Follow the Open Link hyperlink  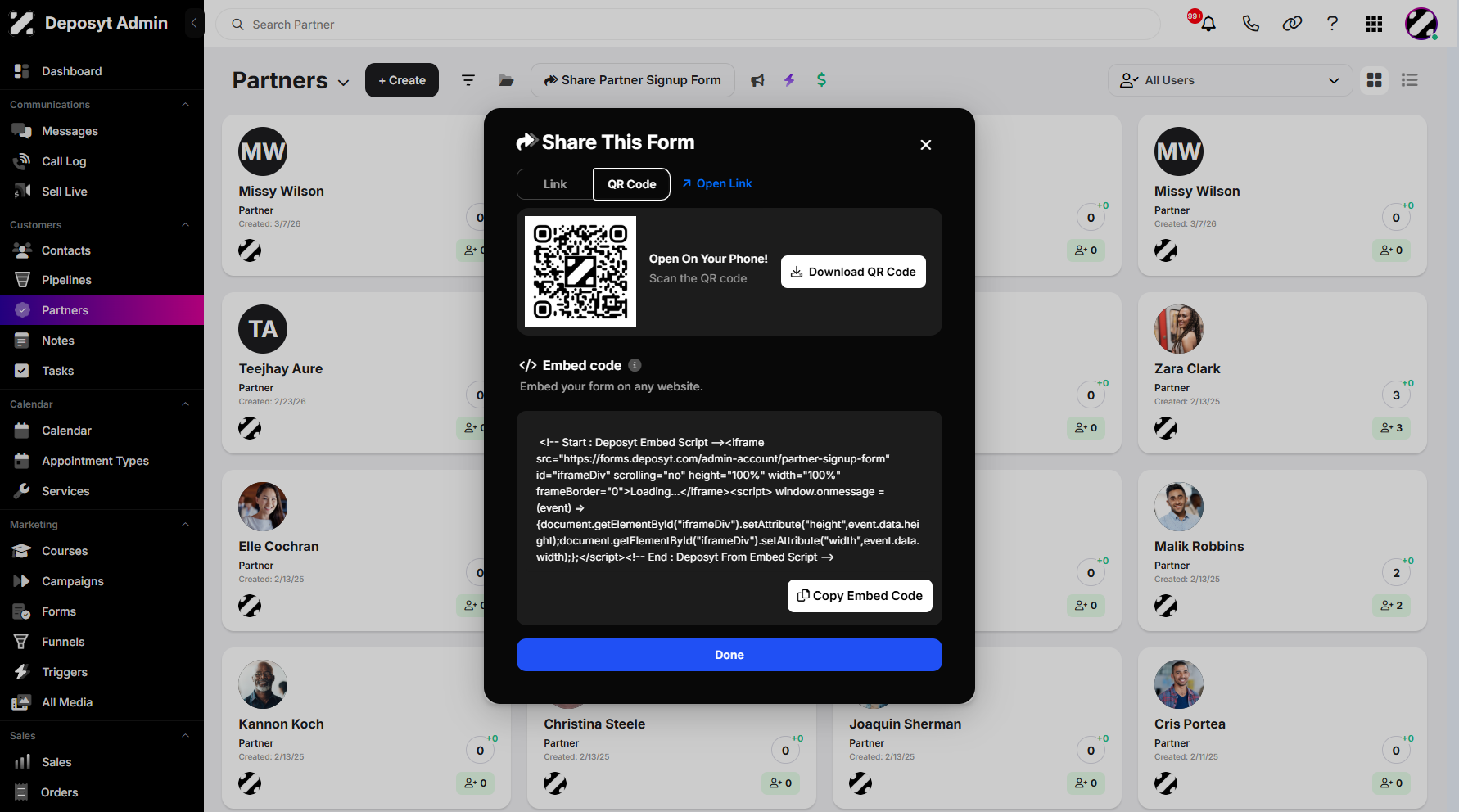coord(717,183)
